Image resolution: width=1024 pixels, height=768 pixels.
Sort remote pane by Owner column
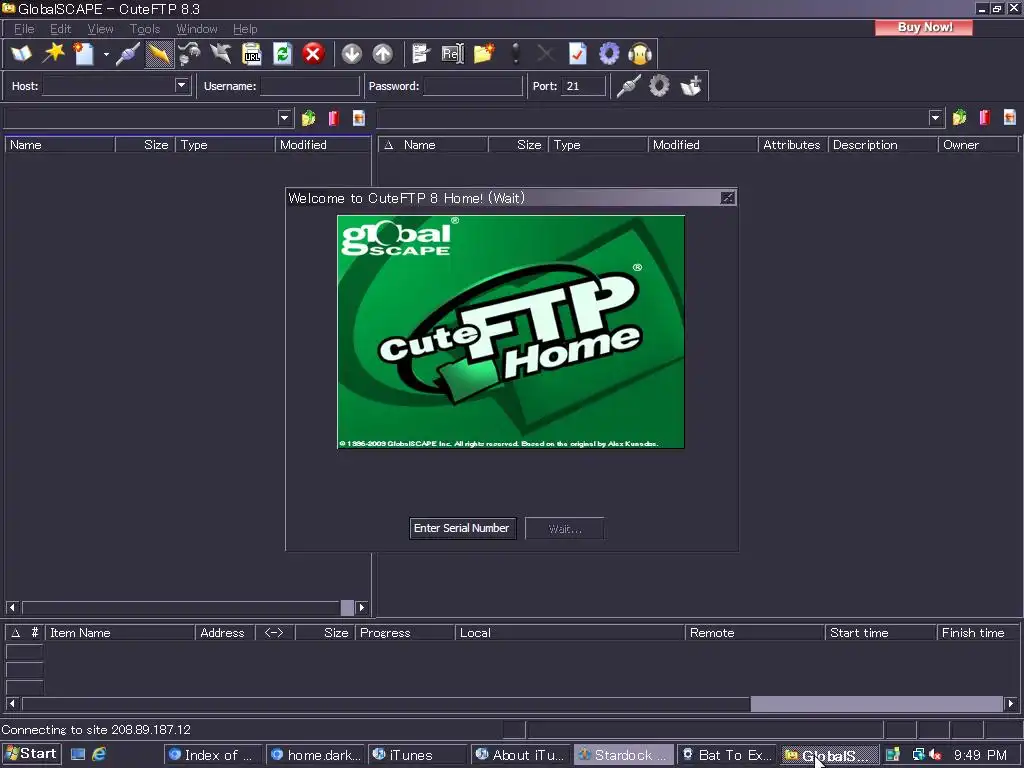pos(978,145)
